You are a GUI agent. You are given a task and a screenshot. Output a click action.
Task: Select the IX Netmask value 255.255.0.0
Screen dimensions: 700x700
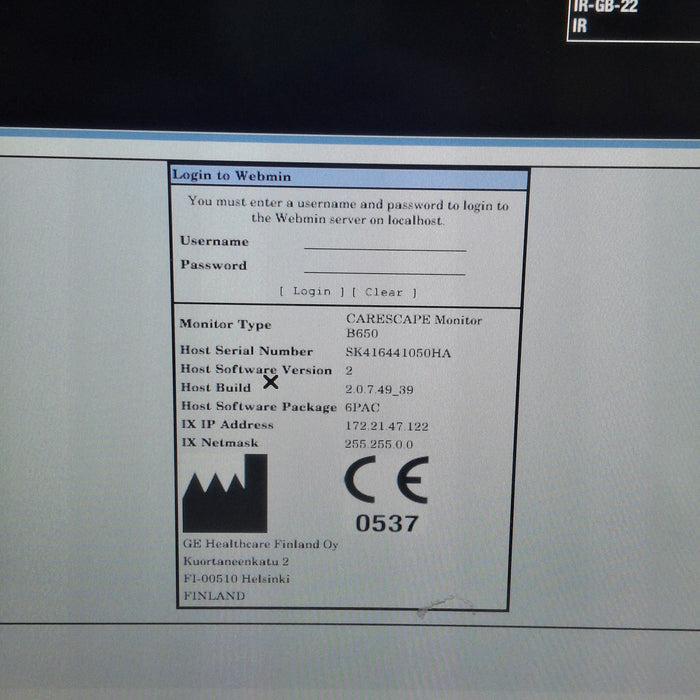tap(379, 444)
